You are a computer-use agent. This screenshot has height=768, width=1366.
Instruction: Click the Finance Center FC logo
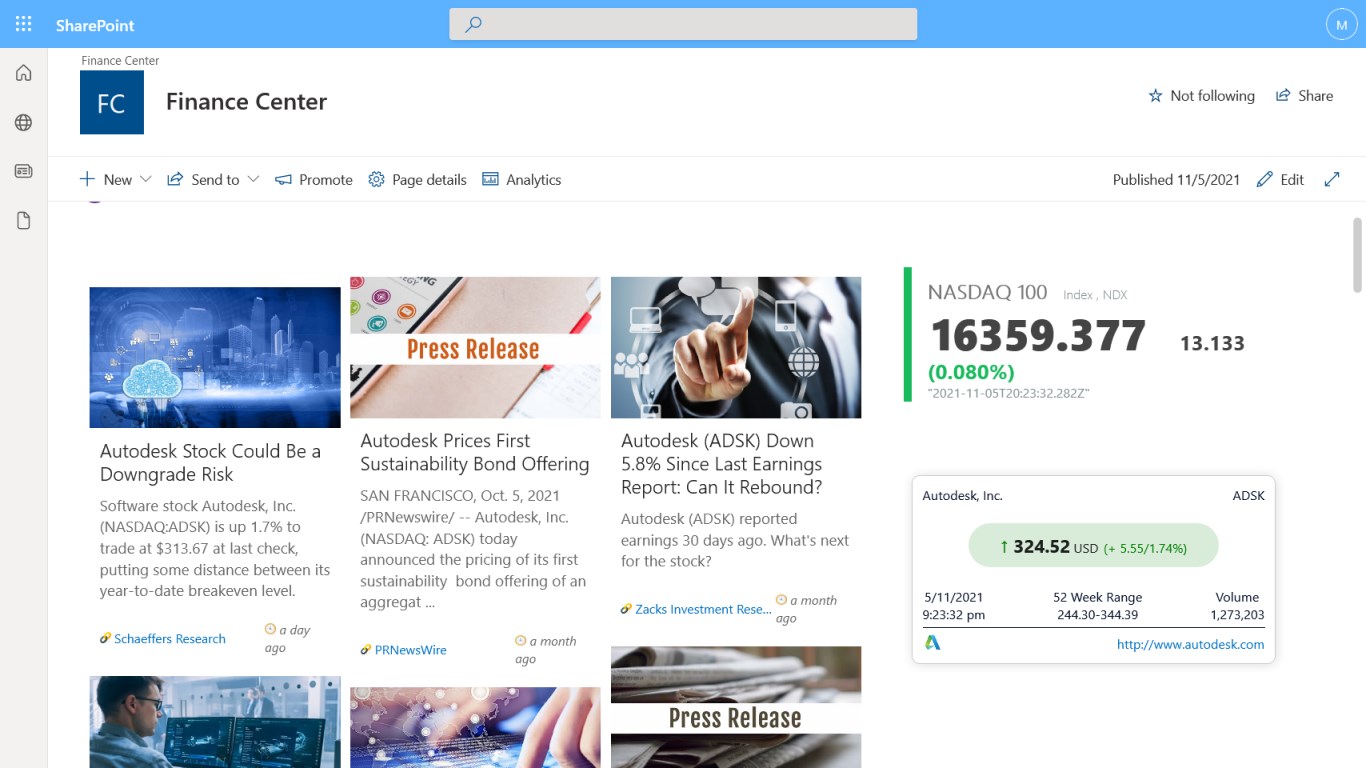tap(112, 102)
